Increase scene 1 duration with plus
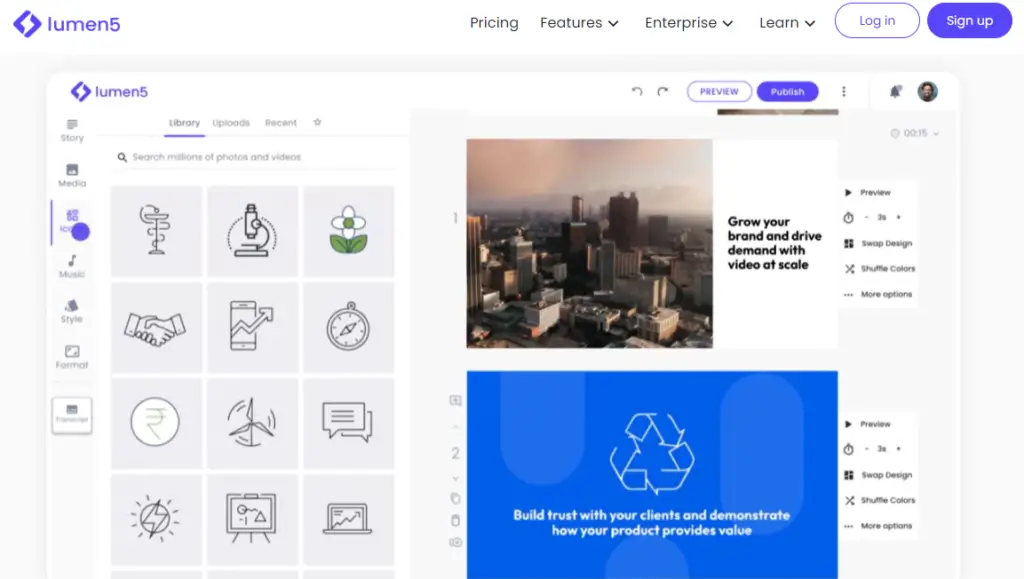 point(899,217)
